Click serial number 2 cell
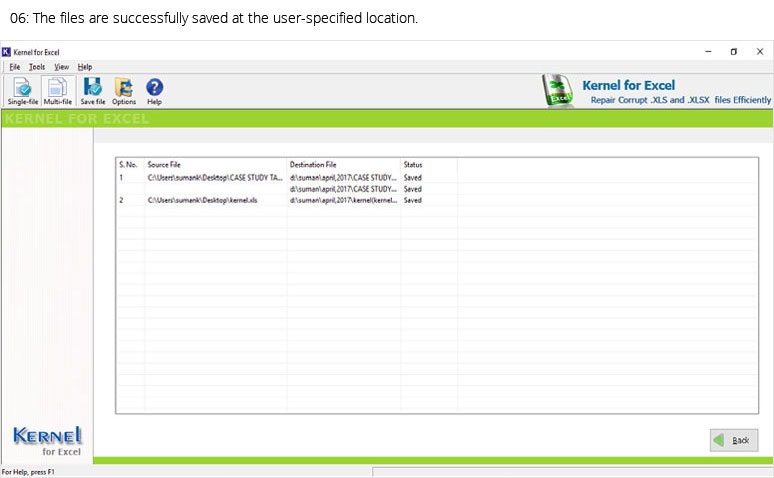Viewport: 774px width, 478px height. click(x=121, y=200)
